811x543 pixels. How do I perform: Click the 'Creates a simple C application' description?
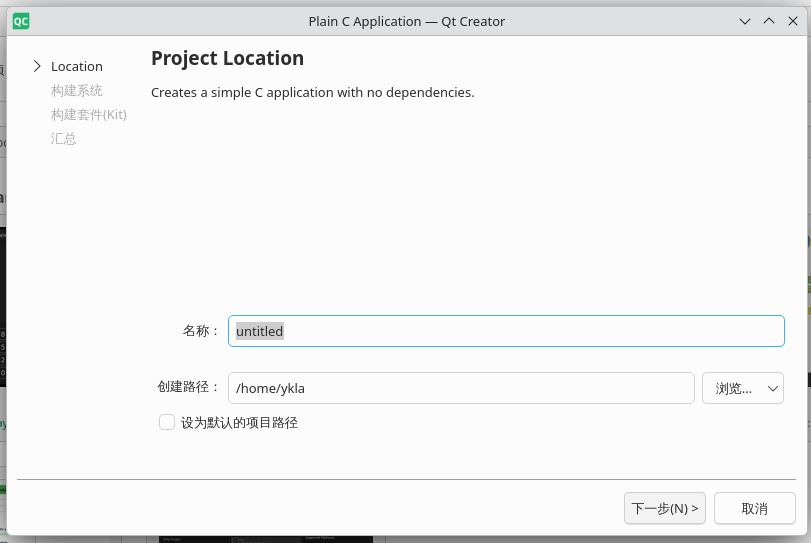(x=312, y=93)
